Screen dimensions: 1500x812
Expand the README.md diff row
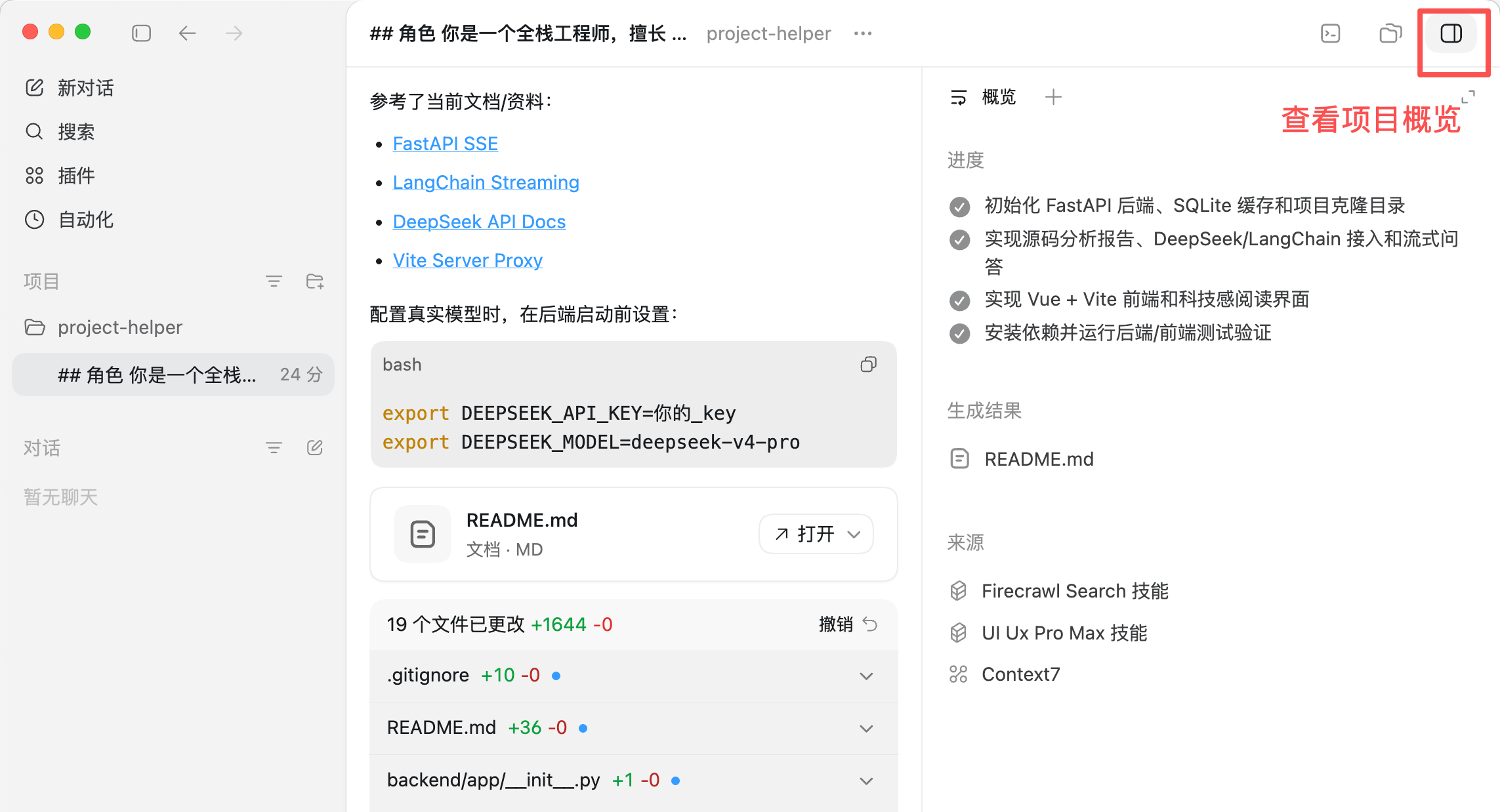(x=866, y=728)
